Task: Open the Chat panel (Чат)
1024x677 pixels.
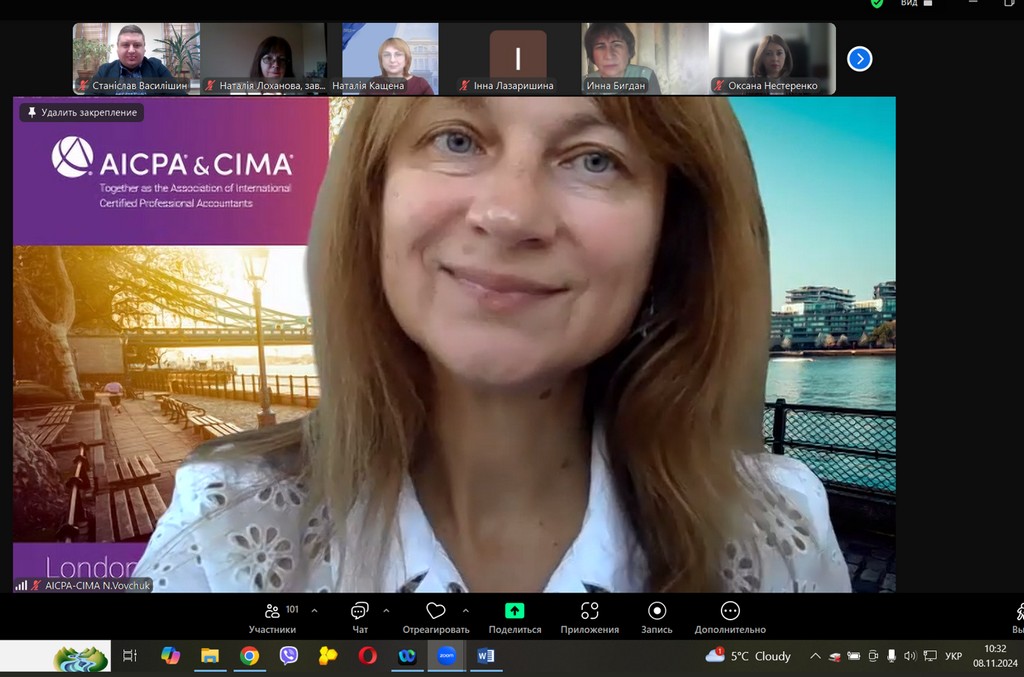Action: (x=360, y=617)
